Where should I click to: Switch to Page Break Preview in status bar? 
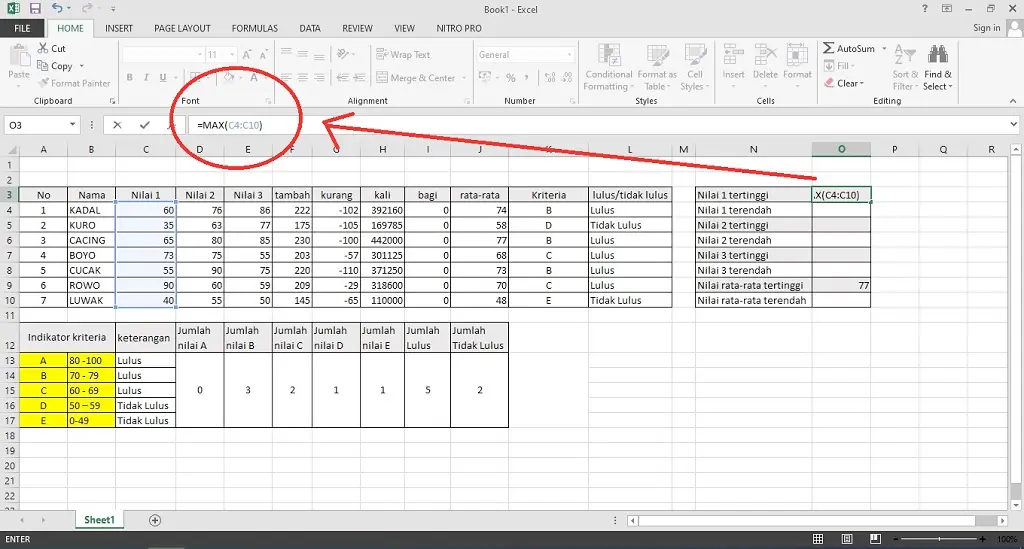point(875,539)
